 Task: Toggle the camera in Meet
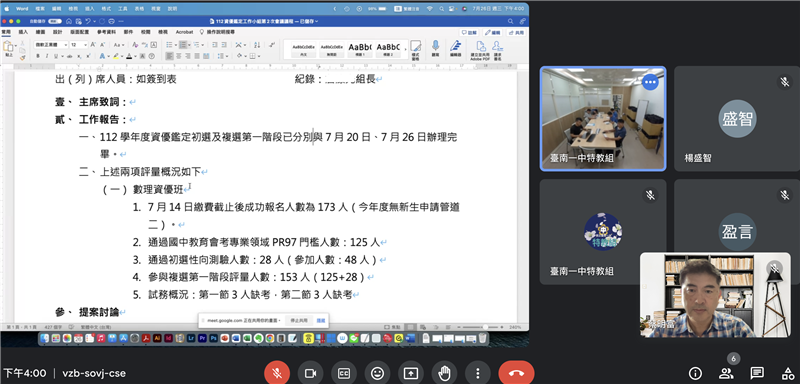(310, 373)
